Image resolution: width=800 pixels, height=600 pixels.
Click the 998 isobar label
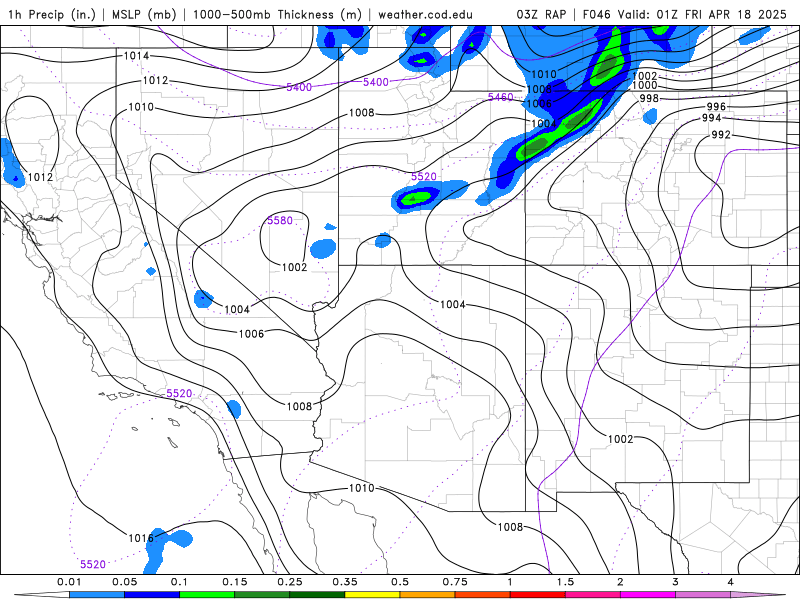pos(649,98)
